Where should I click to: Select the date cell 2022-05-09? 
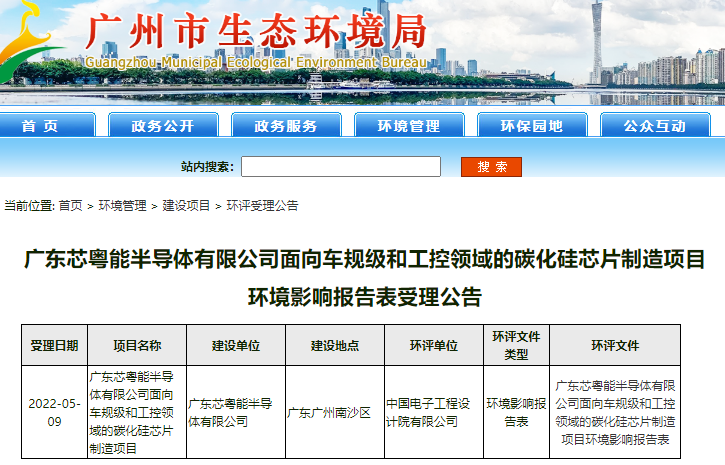55,412
